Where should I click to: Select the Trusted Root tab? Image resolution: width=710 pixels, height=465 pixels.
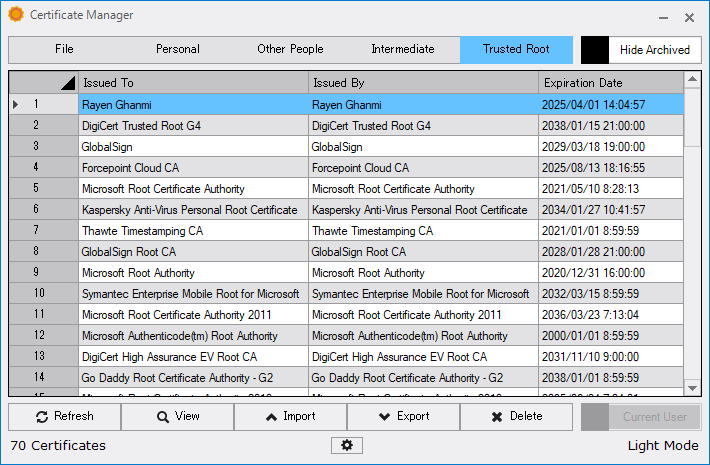point(516,49)
